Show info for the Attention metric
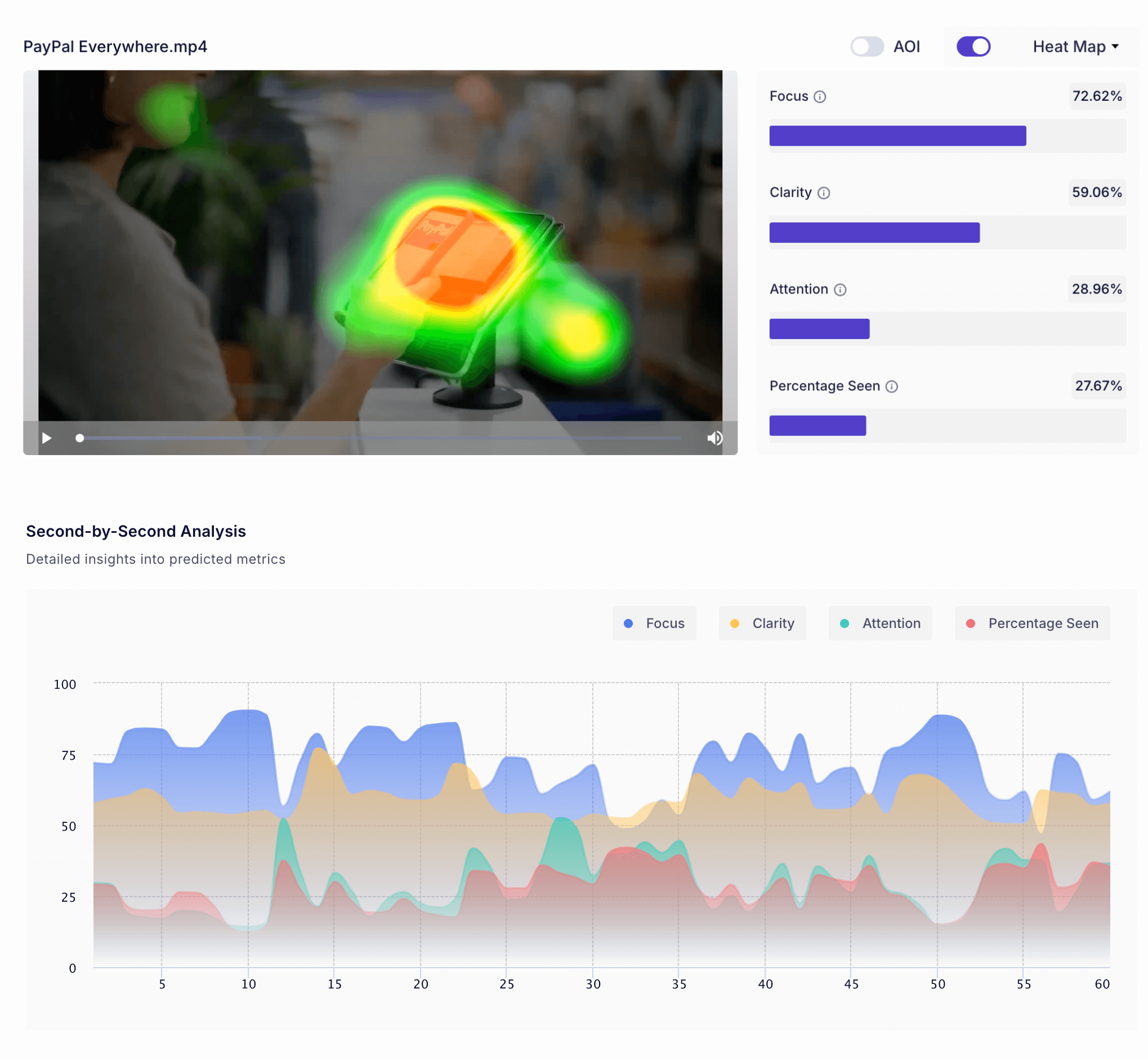The image size is (1148, 1060). (840, 290)
